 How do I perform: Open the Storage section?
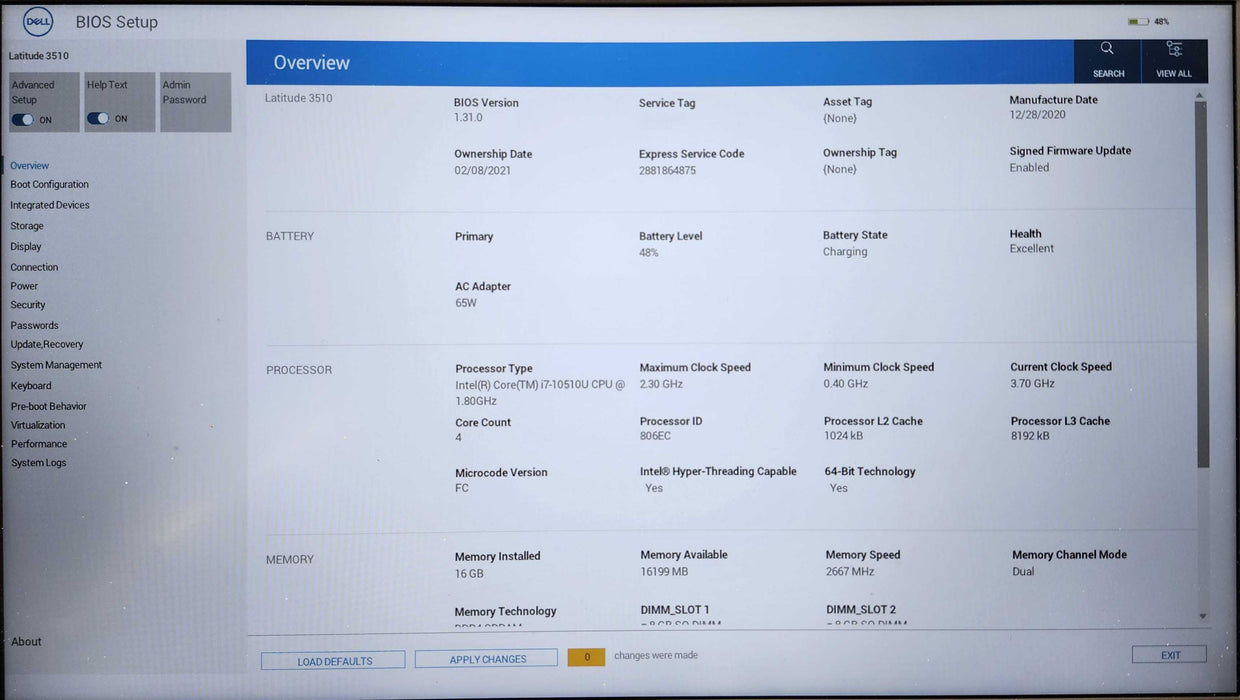pyautogui.click(x=25, y=225)
